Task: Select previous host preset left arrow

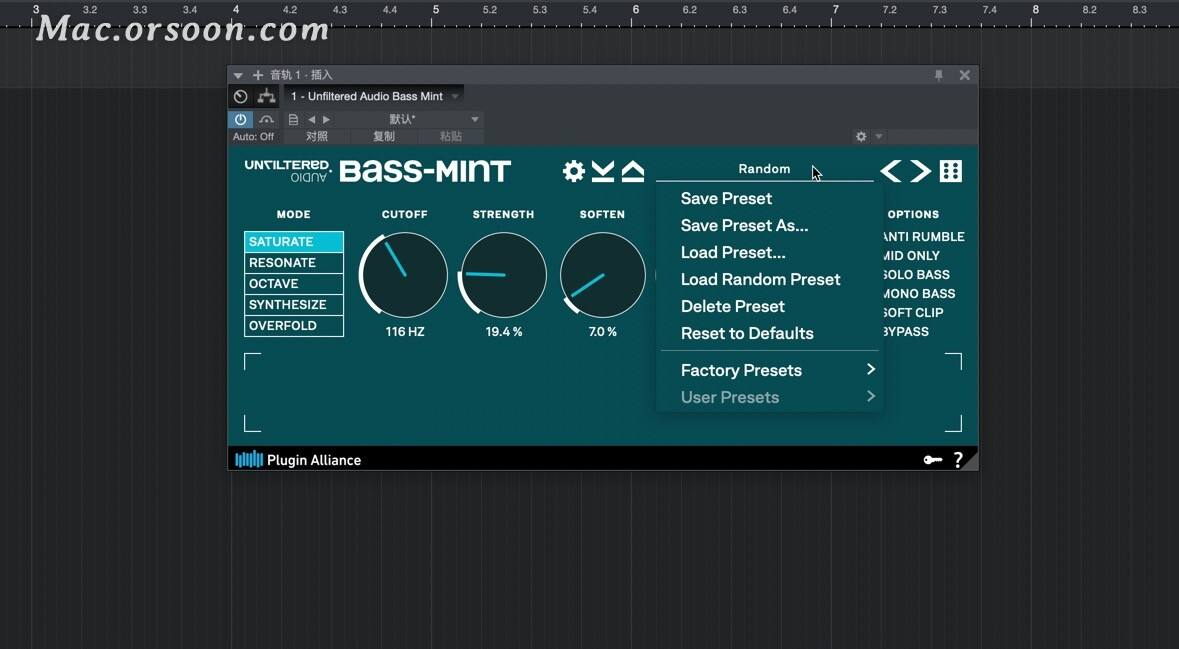Action: point(311,119)
